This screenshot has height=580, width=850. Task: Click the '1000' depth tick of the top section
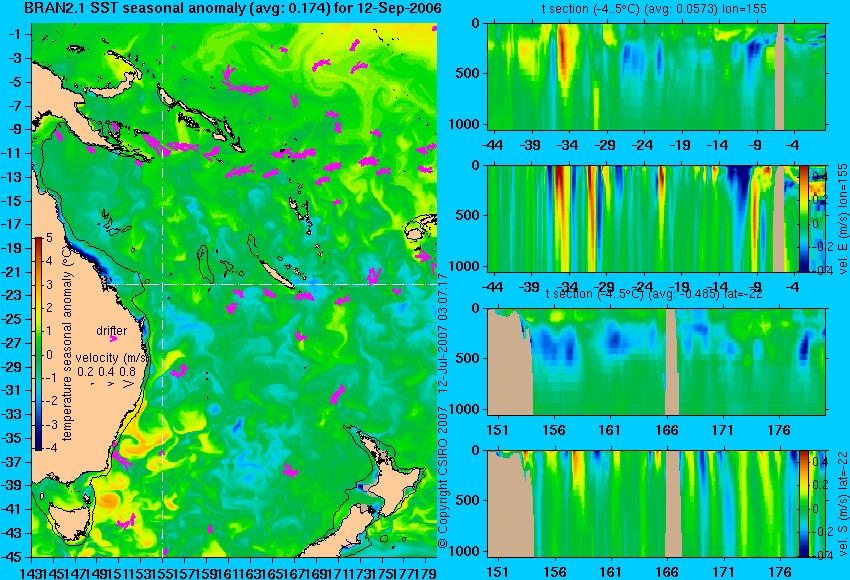[x=464, y=124]
